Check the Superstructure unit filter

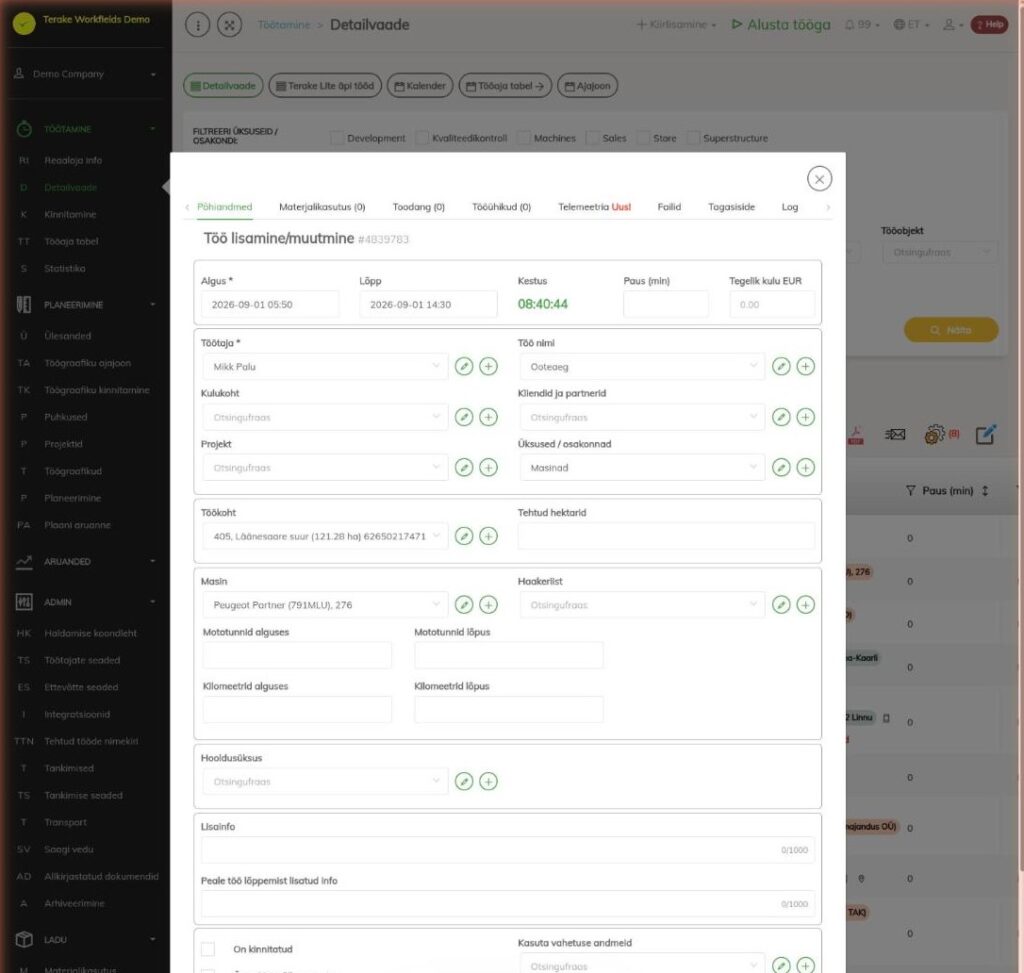694,138
